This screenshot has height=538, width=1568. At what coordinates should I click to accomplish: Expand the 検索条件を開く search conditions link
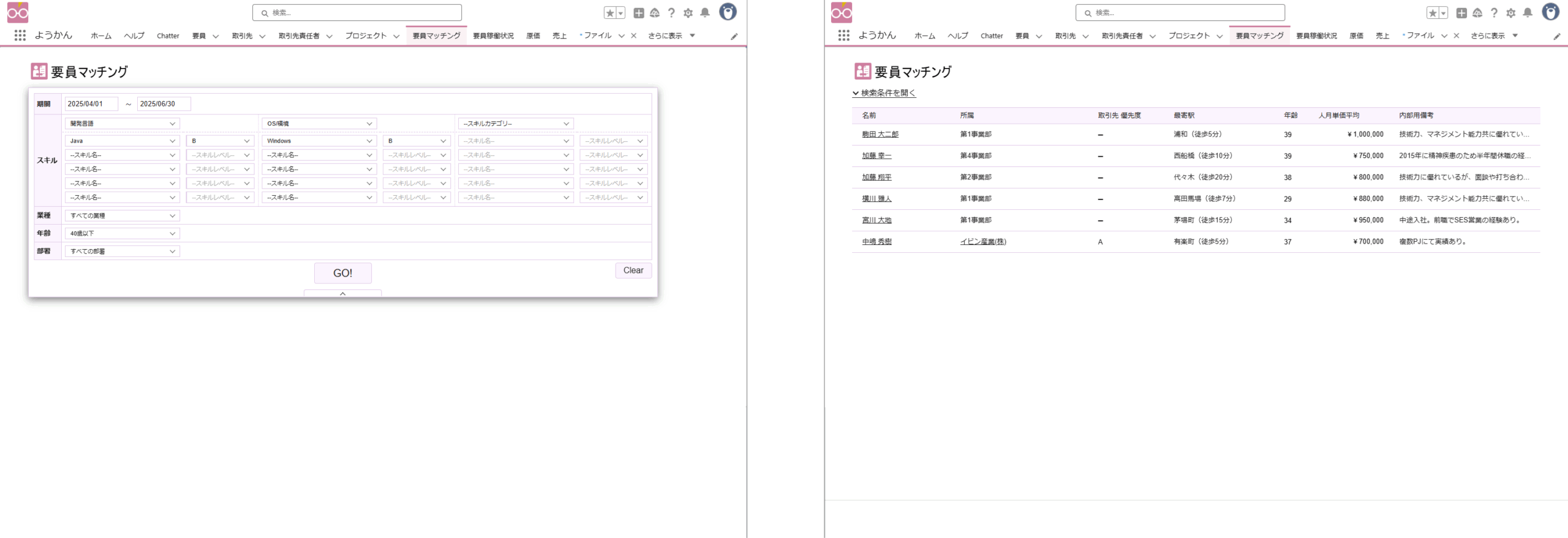pos(884,93)
